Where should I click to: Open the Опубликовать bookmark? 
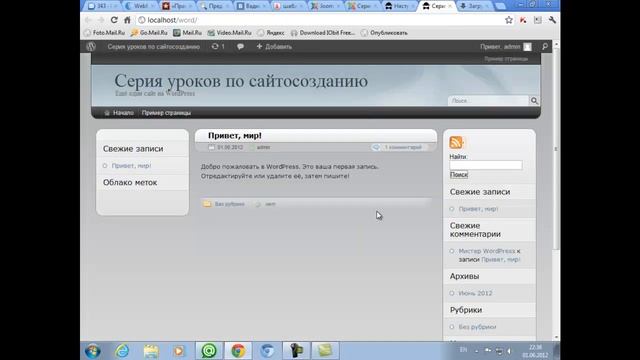point(384,33)
